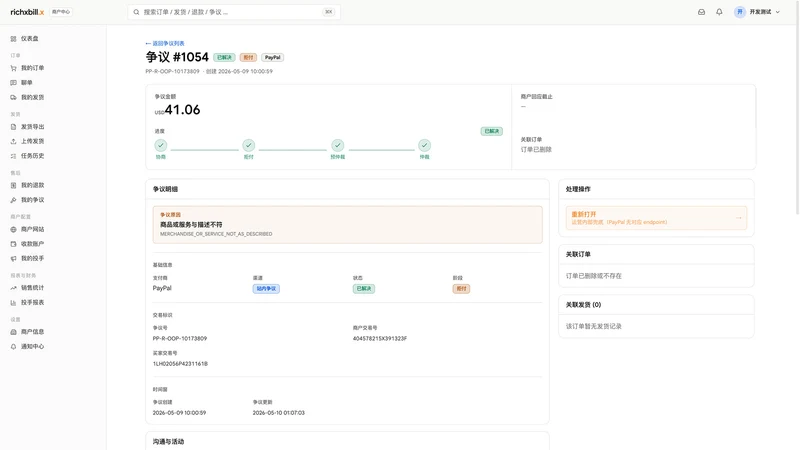
Task: Navigate to 我的退款 menu item
Action: pyautogui.click(x=32, y=185)
